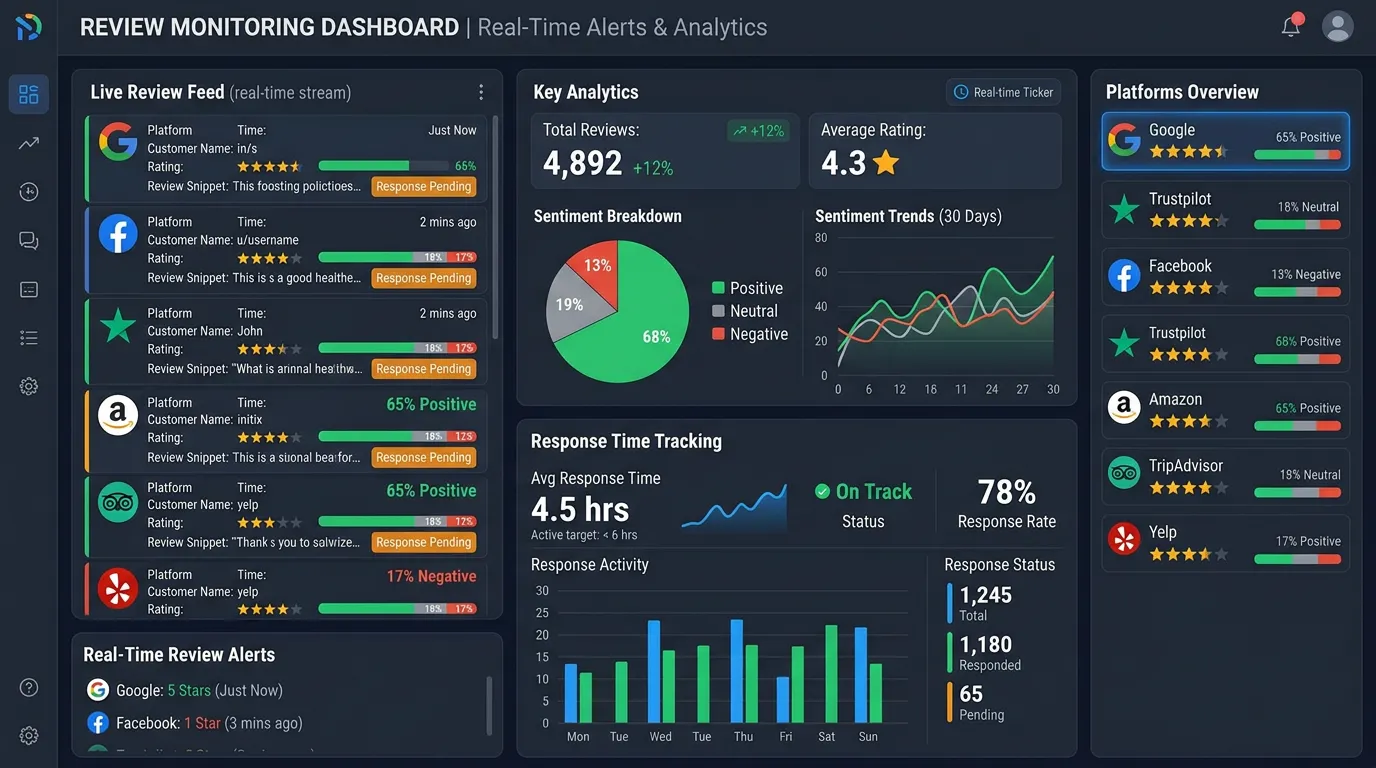Select the Google card in Platforms Overview

point(1225,141)
